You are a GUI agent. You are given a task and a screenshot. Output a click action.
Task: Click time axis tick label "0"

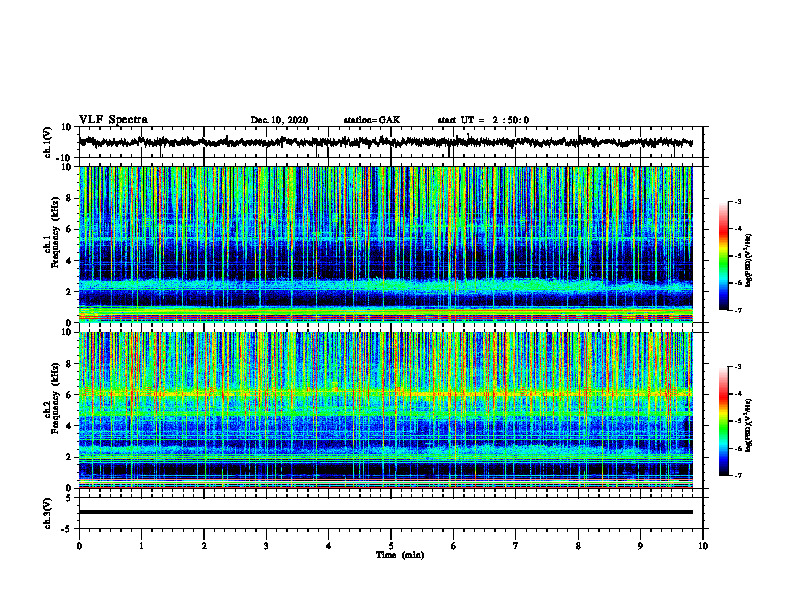point(79,546)
